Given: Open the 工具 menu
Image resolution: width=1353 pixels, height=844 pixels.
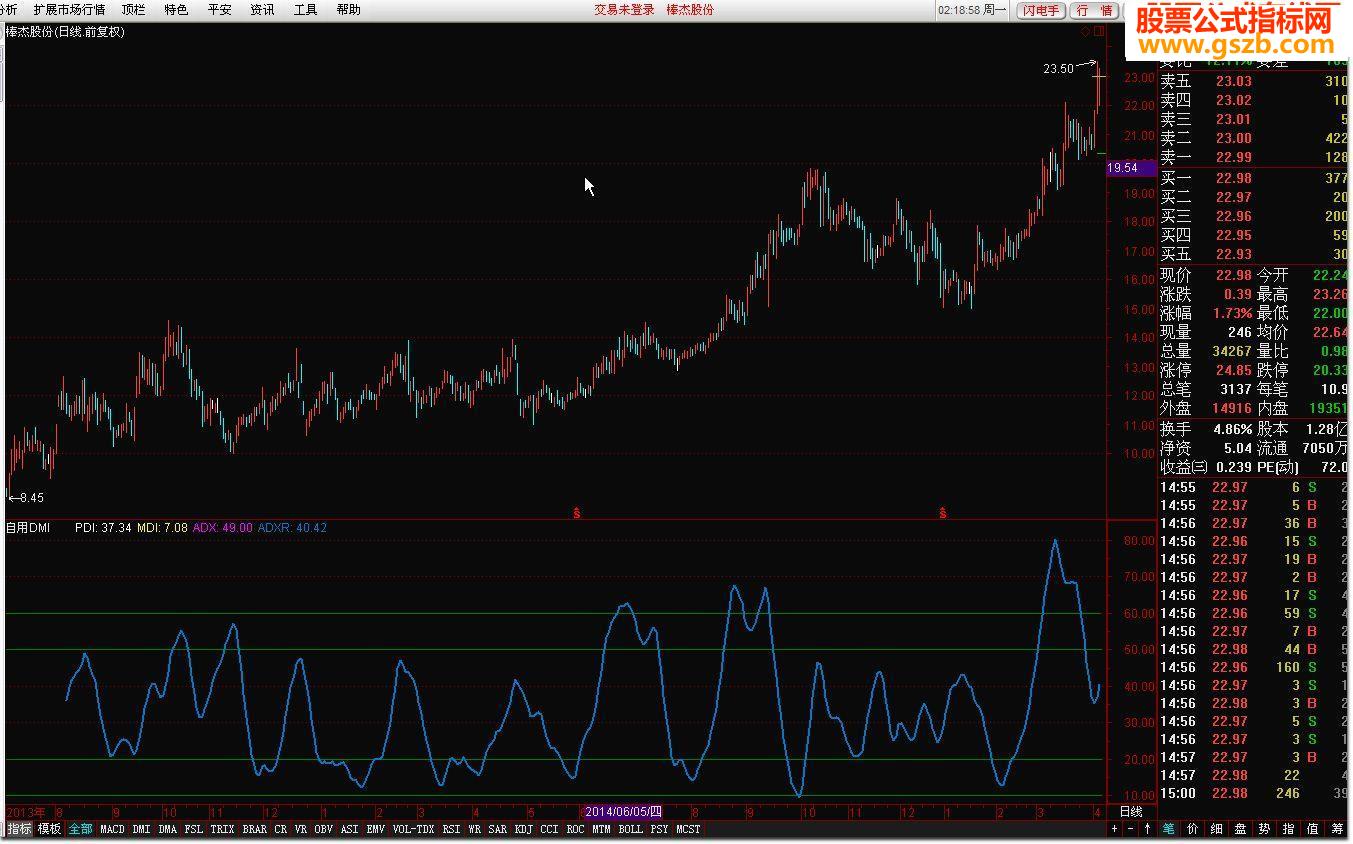Looking at the screenshot, I should click(305, 10).
